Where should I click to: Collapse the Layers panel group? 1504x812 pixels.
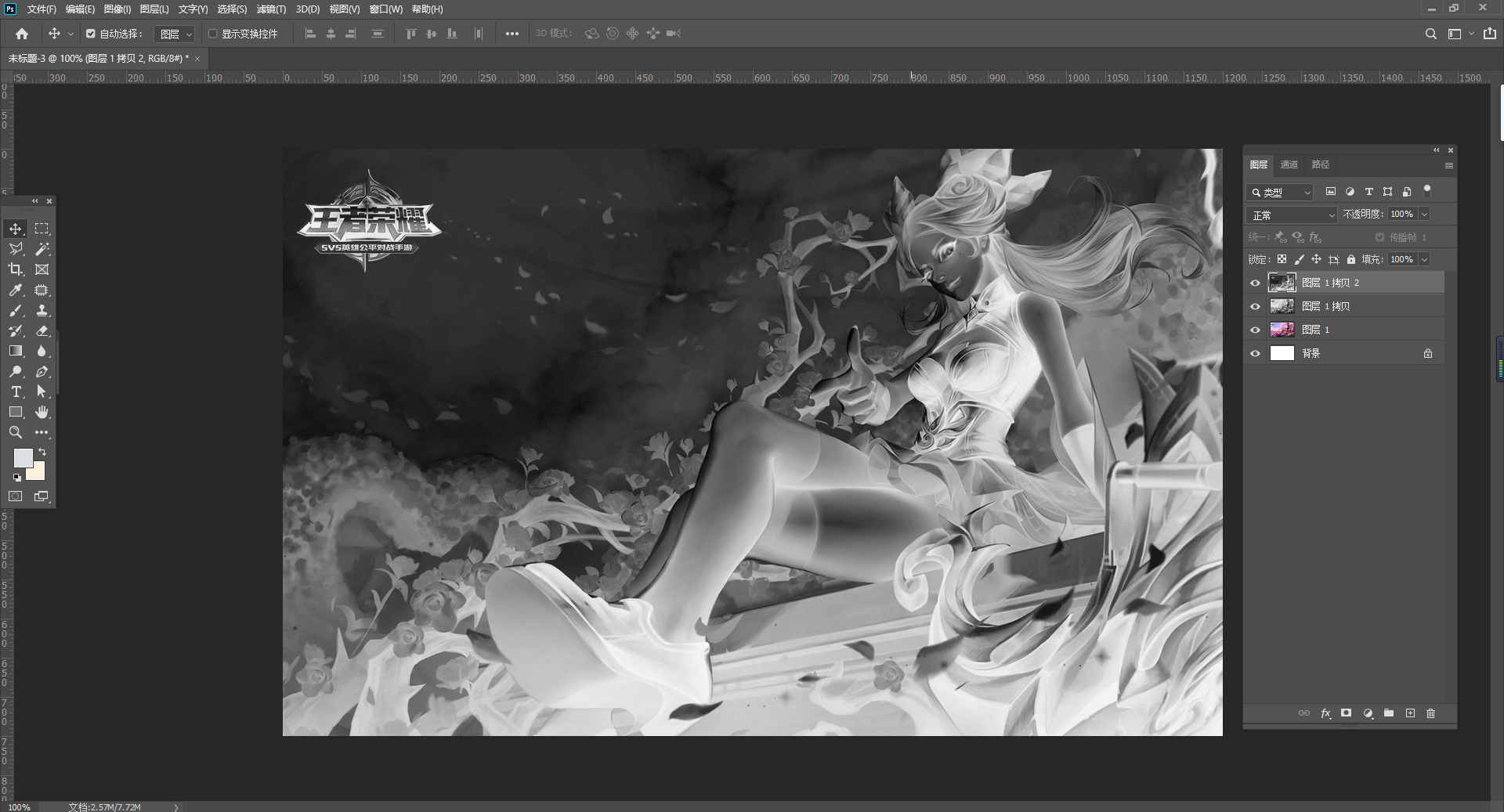click(x=1436, y=150)
